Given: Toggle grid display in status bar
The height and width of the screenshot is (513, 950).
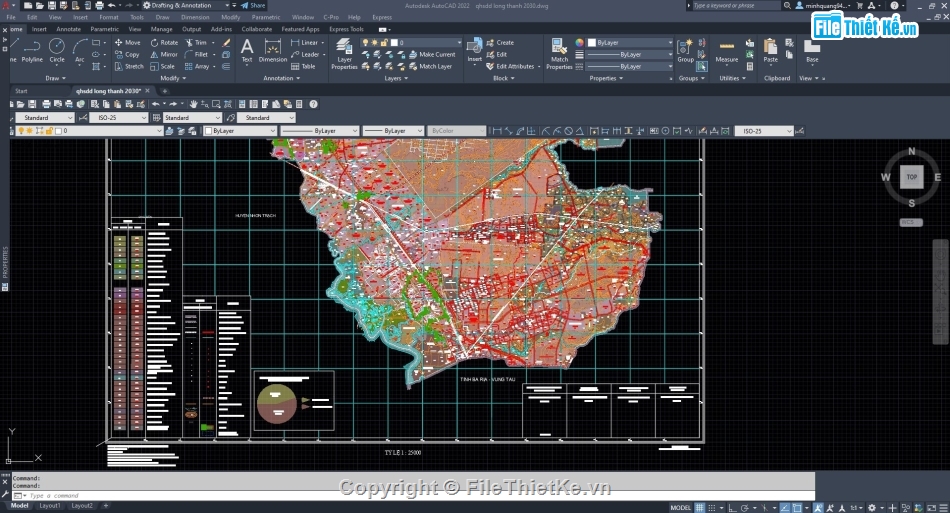Looking at the screenshot, I should pos(700,508).
